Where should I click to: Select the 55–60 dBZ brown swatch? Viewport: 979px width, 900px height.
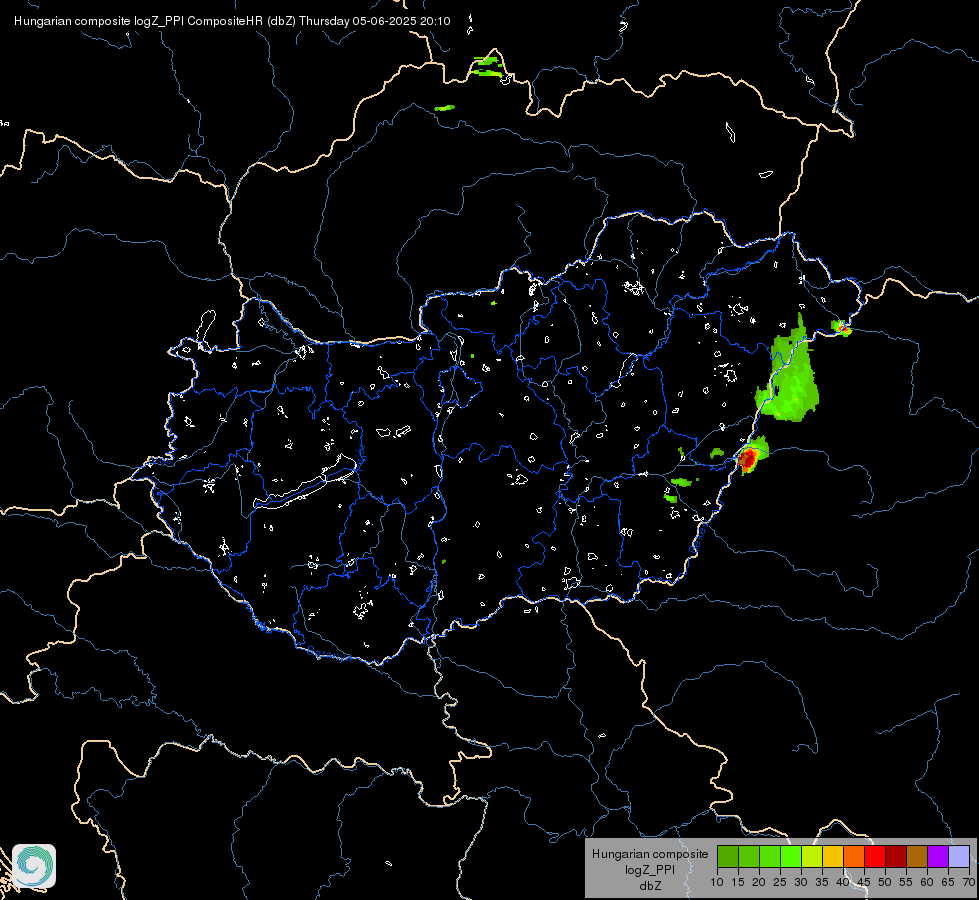point(917,857)
